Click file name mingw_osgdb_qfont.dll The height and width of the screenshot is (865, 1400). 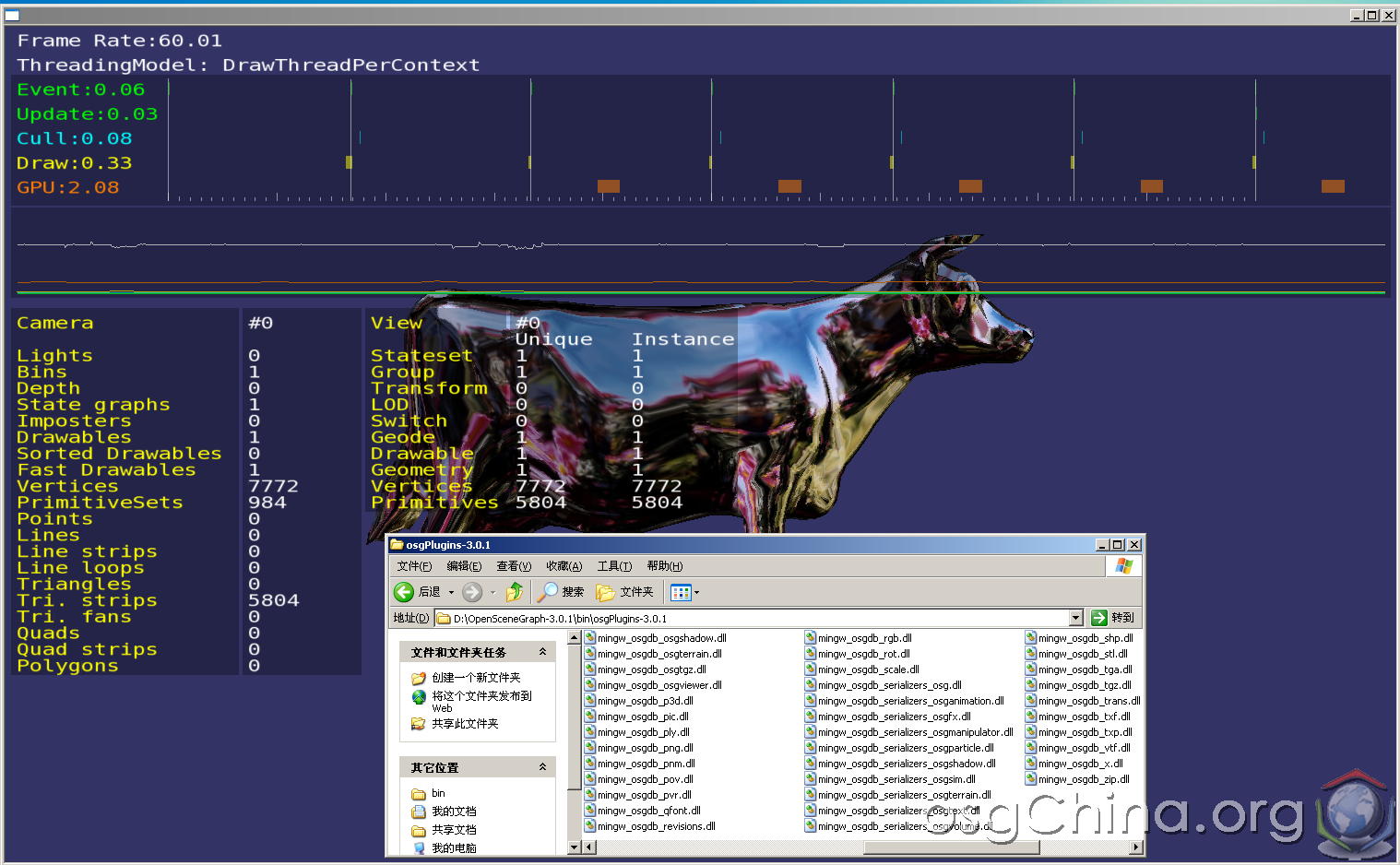649,811
